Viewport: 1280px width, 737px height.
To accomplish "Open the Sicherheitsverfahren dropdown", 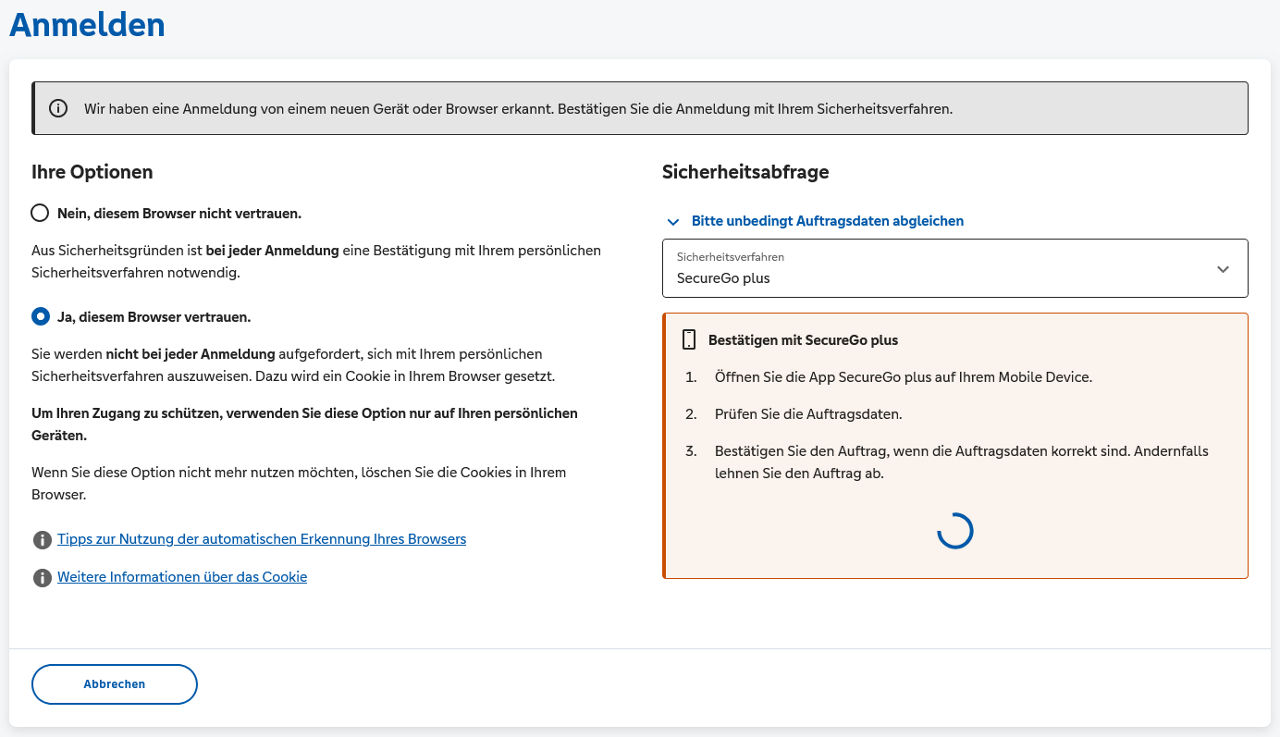I will coord(955,268).
